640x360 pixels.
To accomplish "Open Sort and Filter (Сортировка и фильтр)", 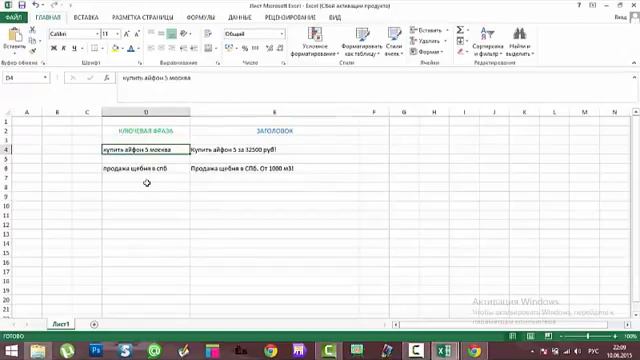I will (x=487, y=42).
